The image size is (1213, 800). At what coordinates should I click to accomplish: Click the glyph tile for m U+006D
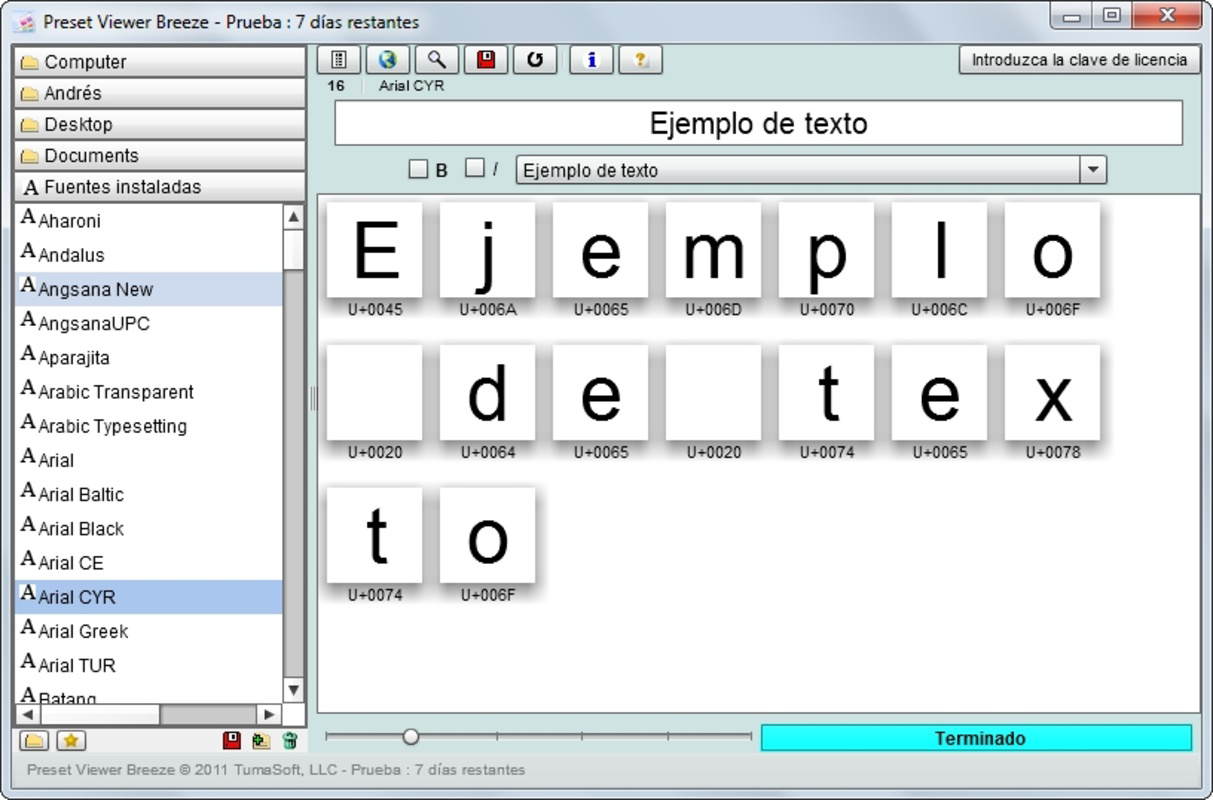tap(714, 250)
